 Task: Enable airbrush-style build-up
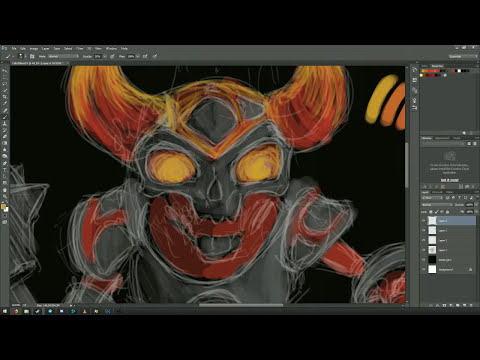pyautogui.click(x=145, y=56)
